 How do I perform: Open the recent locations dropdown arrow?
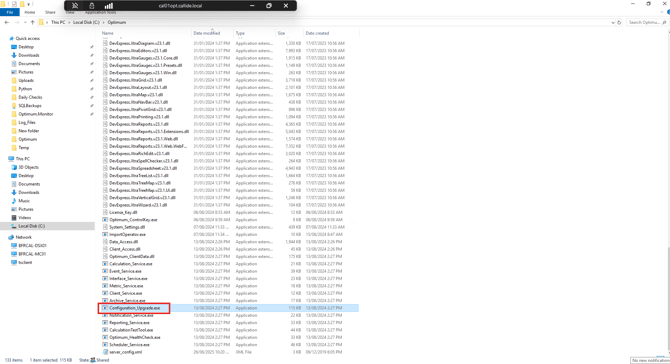coord(25,22)
